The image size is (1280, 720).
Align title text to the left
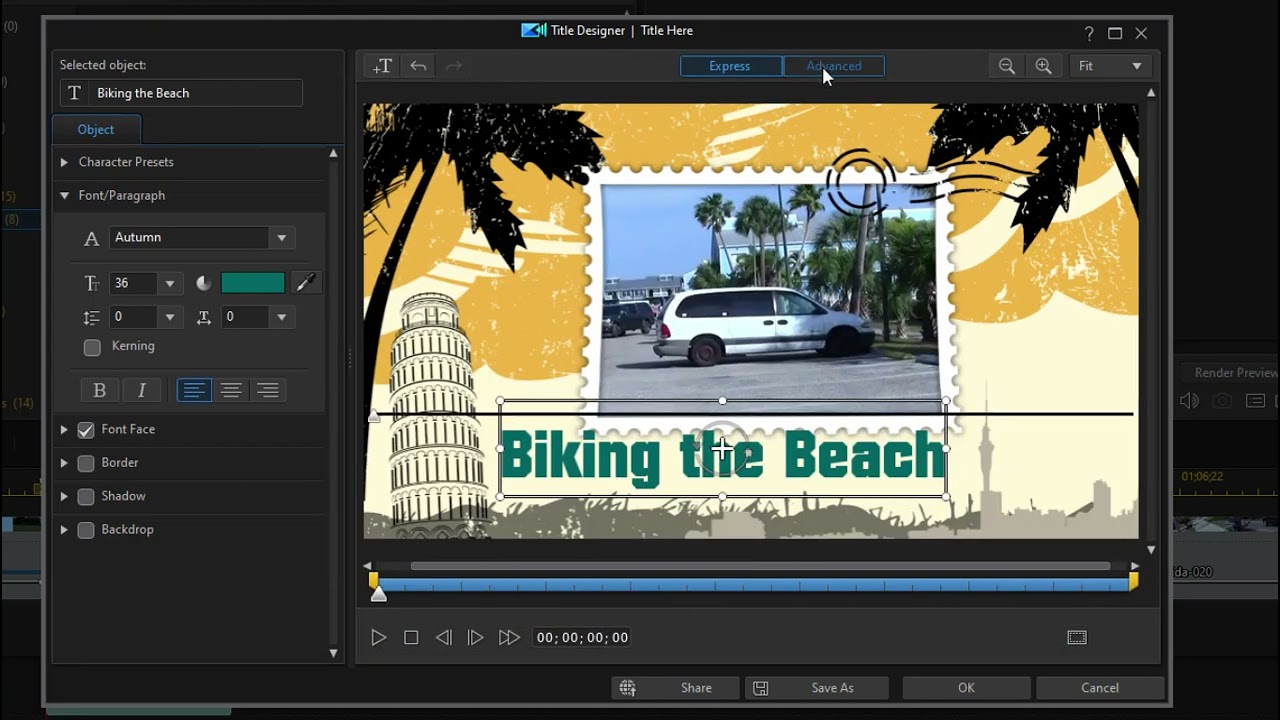pos(194,391)
